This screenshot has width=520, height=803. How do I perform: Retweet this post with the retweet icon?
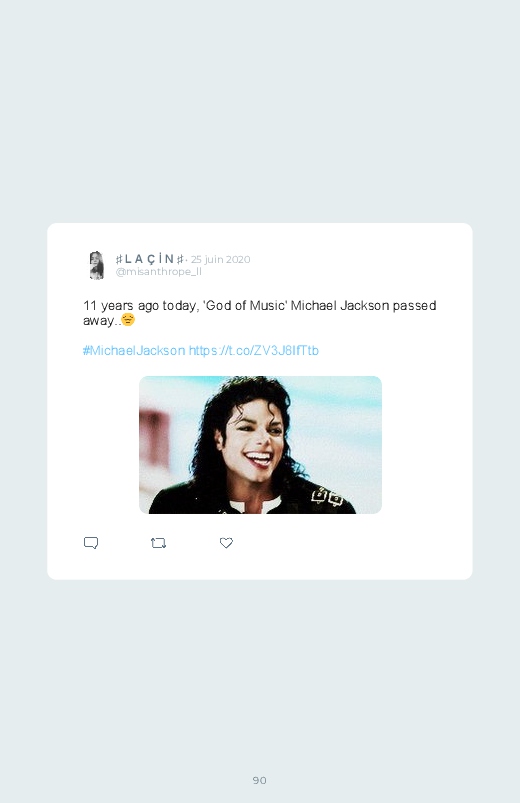[x=158, y=543]
